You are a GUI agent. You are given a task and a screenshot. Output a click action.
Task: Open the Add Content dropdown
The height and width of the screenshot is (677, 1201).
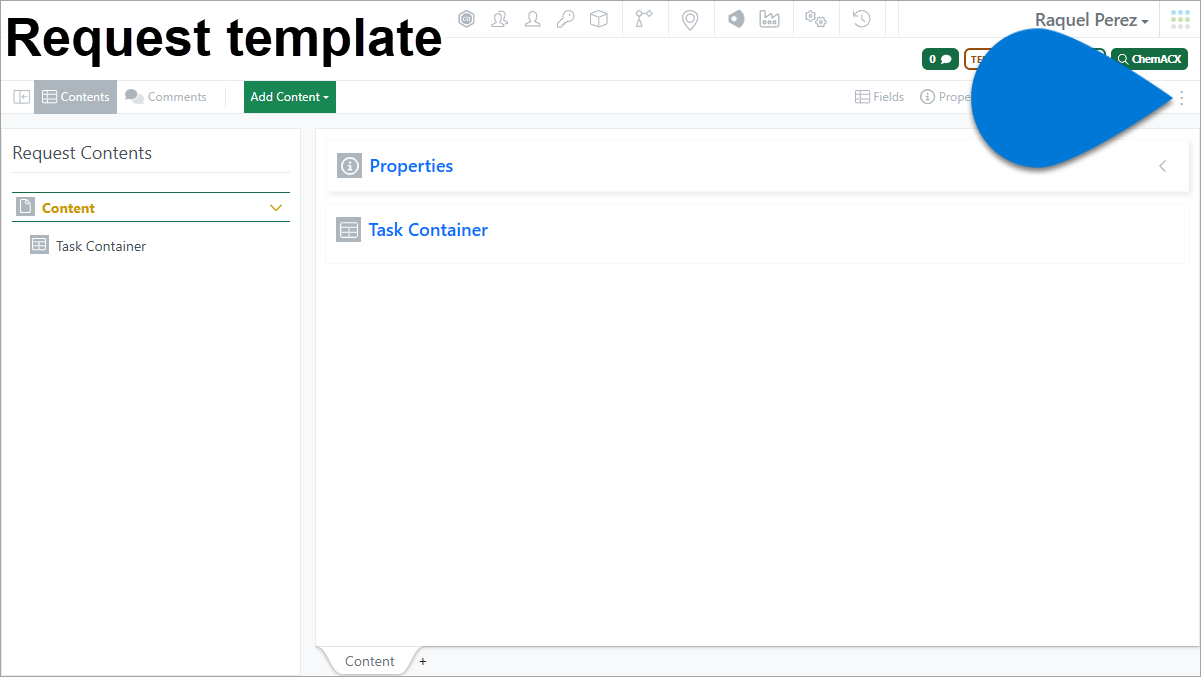point(290,97)
